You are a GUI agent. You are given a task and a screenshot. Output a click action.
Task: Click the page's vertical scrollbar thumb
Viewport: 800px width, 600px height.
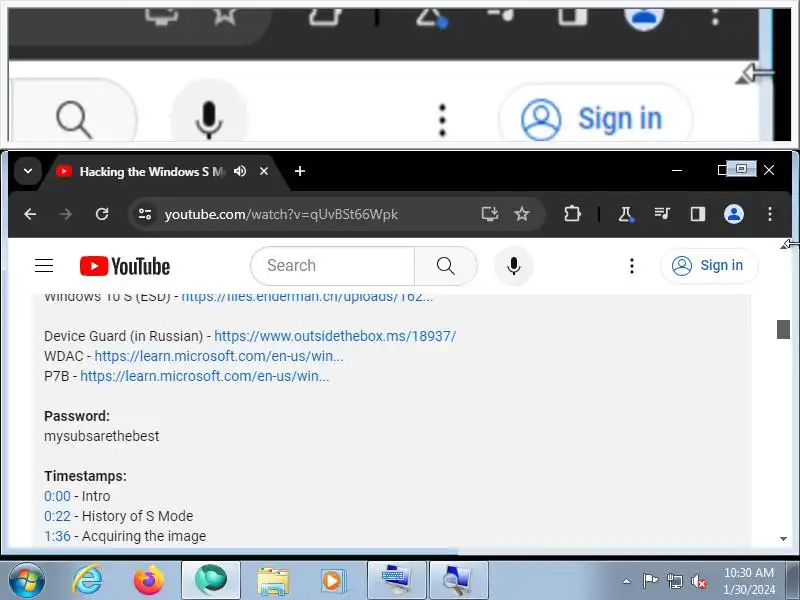783,329
